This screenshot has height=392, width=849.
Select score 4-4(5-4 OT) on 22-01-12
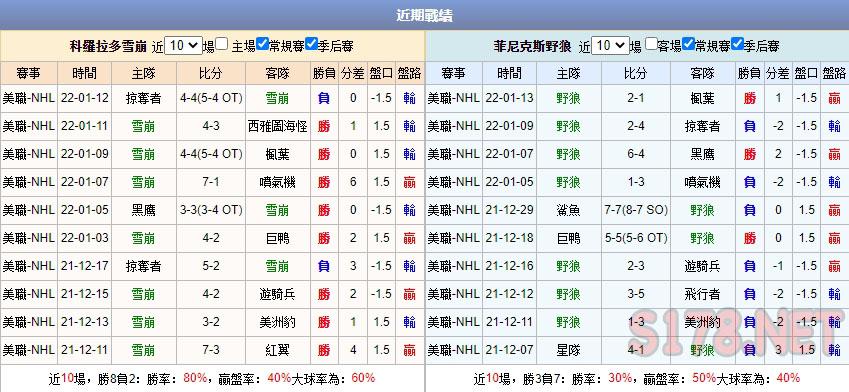pos(211,99)
